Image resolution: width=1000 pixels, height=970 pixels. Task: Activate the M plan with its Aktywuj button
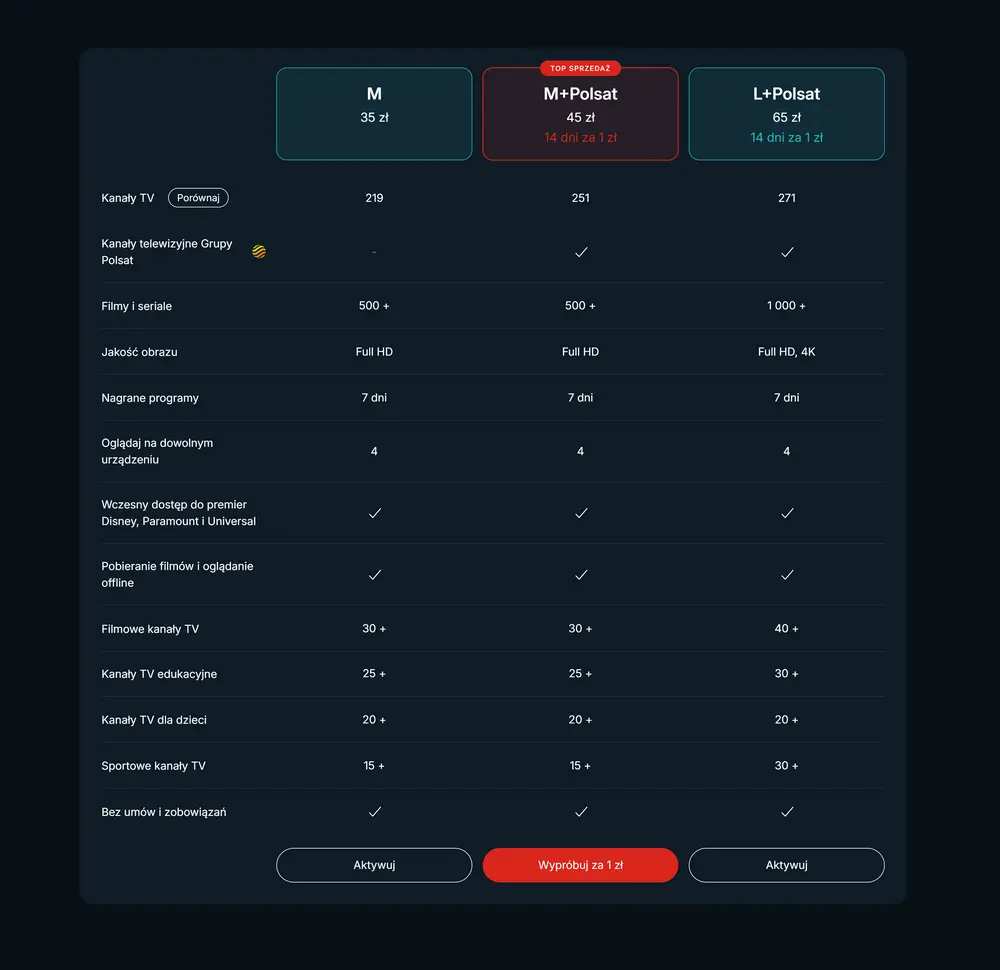tap(374, 865)
